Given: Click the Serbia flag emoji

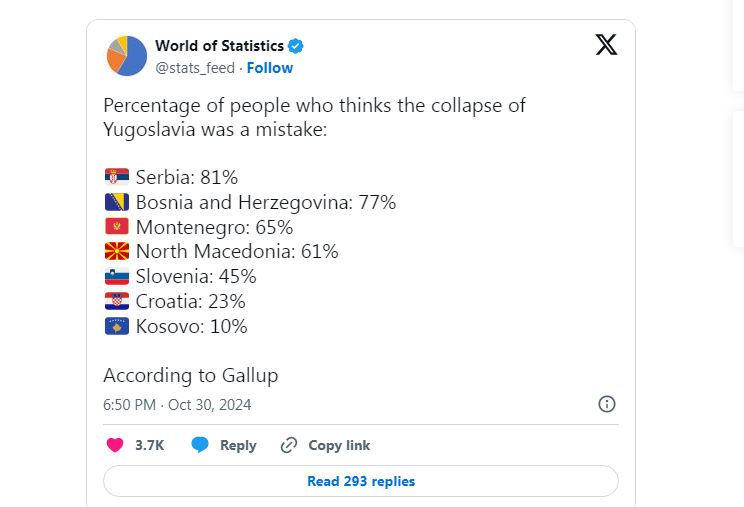Looking at the screenshot, I should click(x=116, y=177).
